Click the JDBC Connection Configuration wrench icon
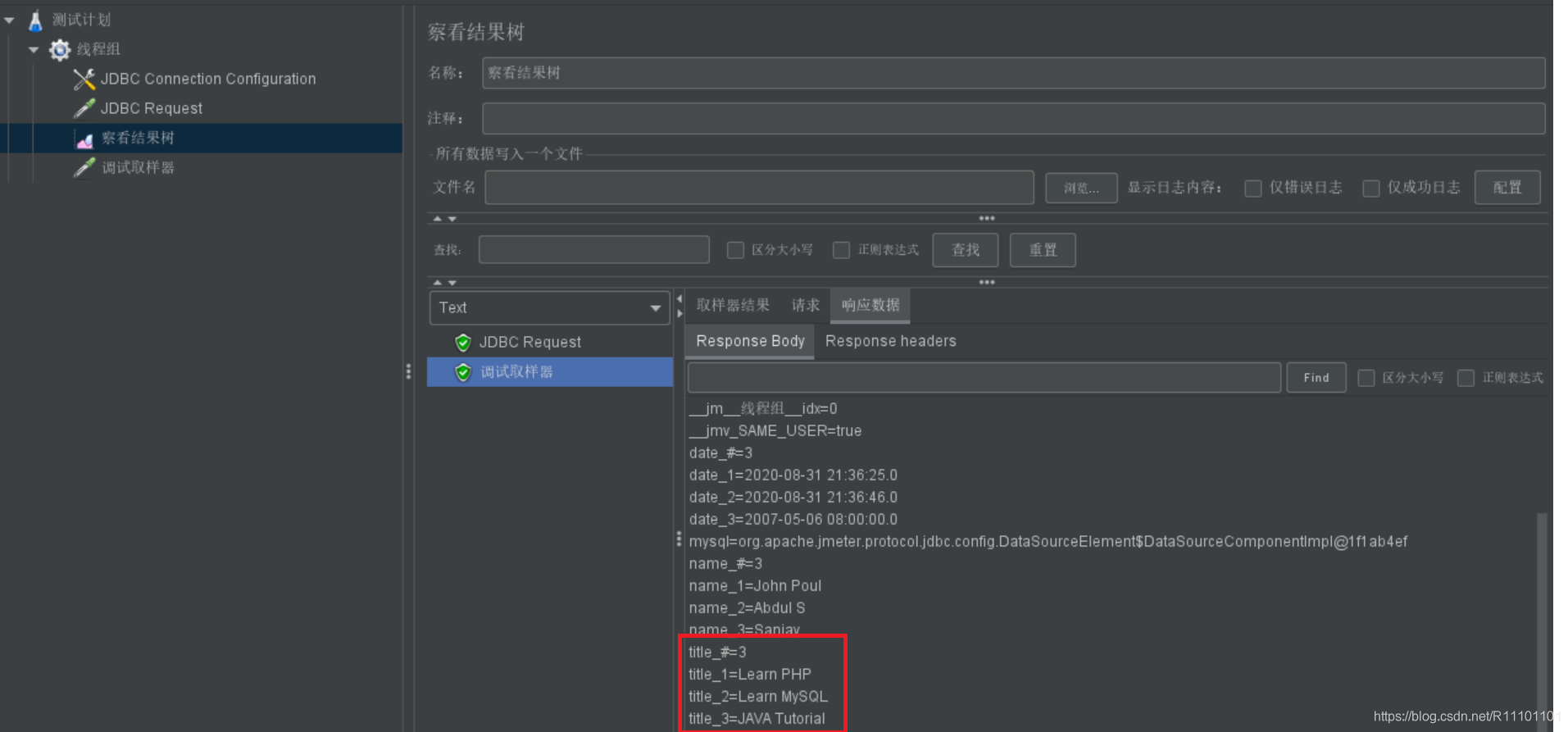1568x732 pixels. pos(84,79)
